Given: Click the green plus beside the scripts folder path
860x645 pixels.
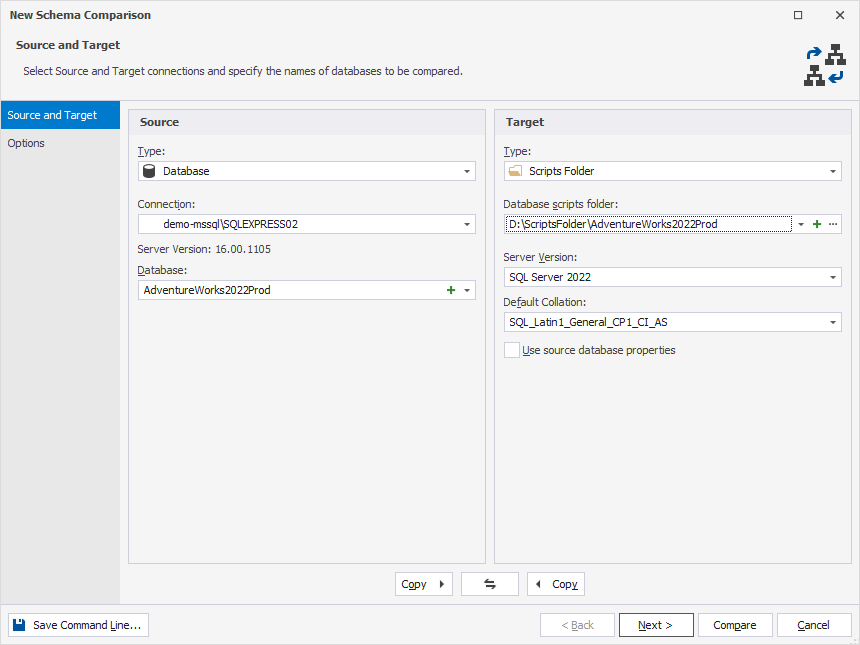Looking at the screenshot, I should click(818, 224).
